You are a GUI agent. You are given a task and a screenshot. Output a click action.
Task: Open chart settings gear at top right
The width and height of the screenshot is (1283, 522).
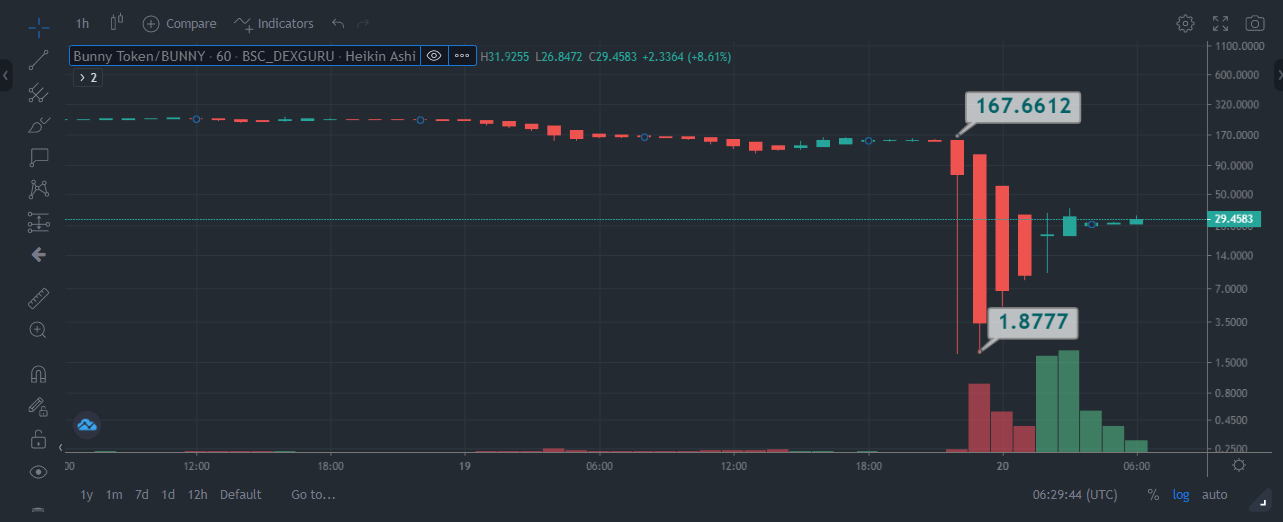[x=1185, y=23]
